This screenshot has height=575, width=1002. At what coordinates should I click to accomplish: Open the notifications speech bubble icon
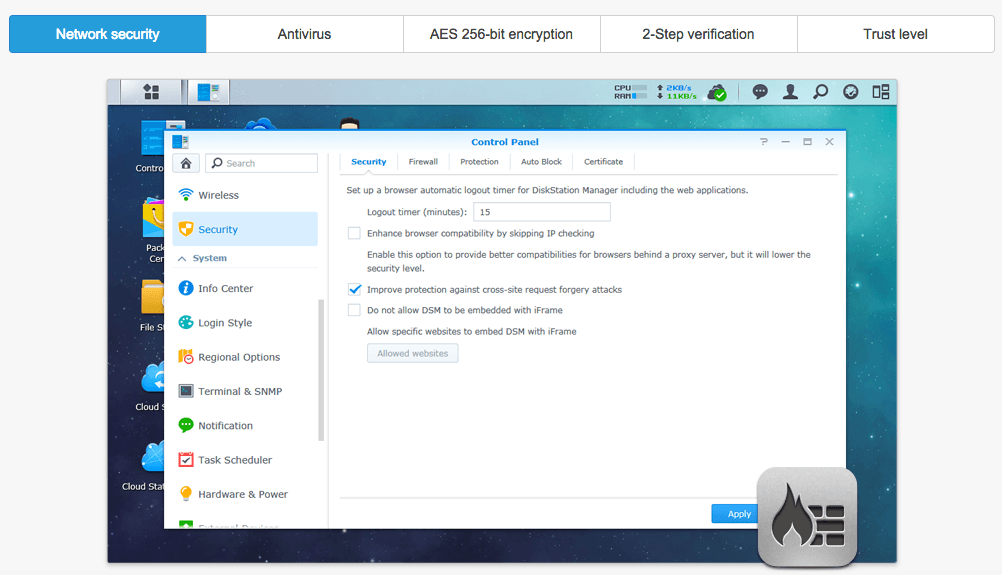tap(760, 92)
